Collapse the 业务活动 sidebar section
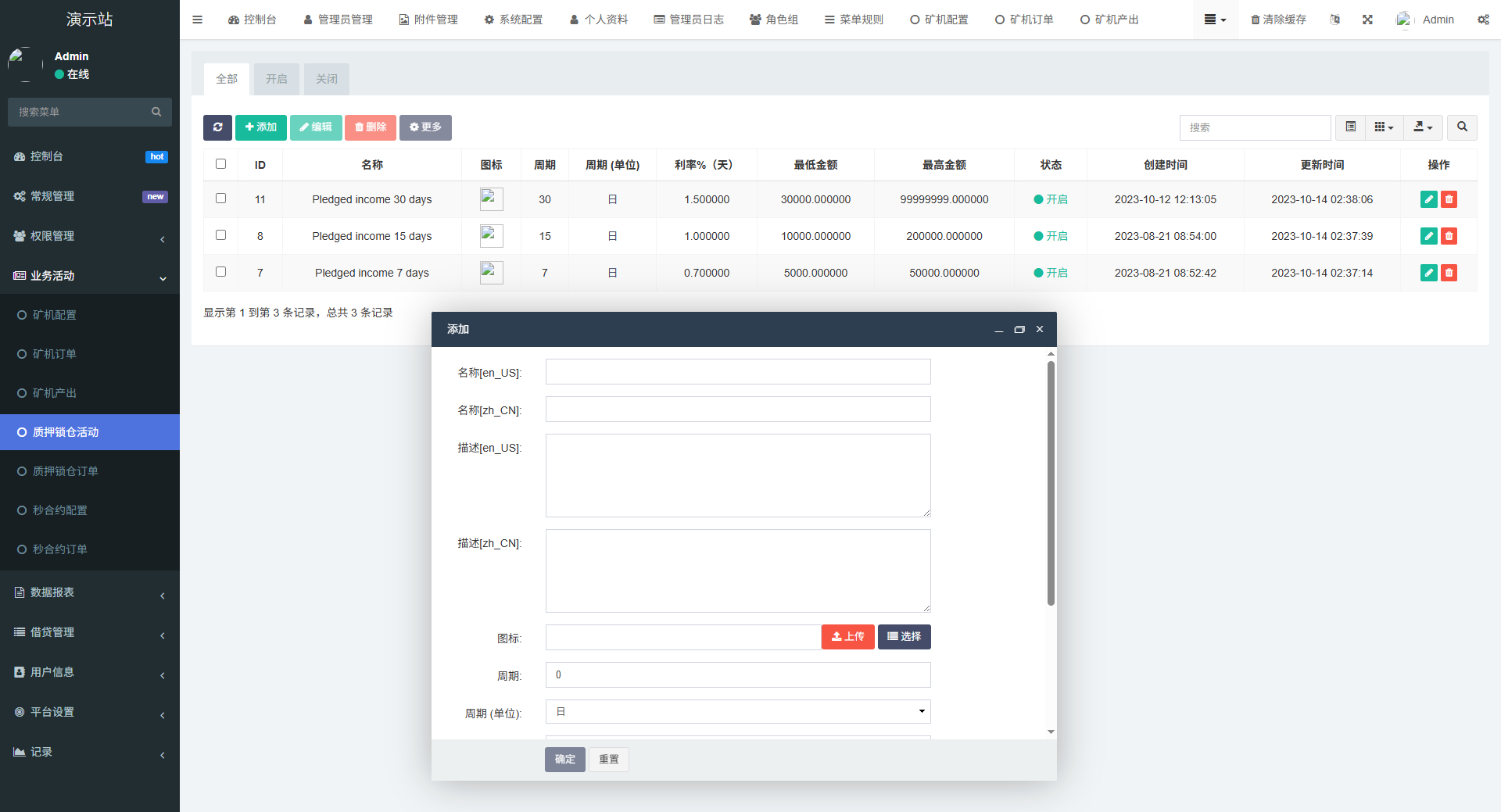Image resolution: width=1501 pixels, height=812 pixels. click(x=90, y=275)
